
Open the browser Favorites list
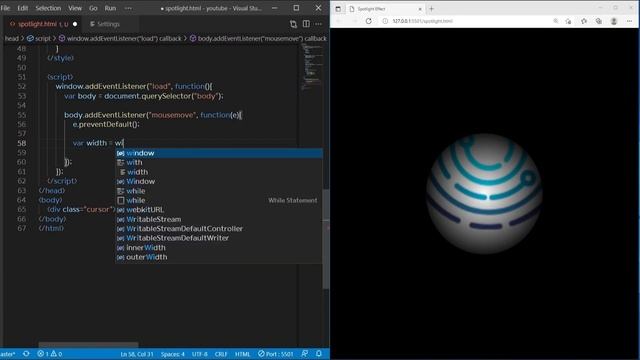(x=584, y=21)
